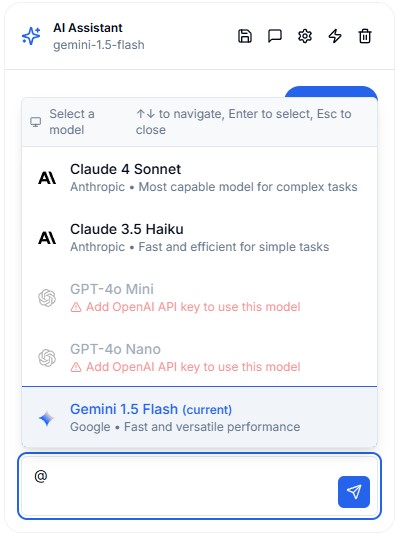Click the gemini-1.5-flash model name in header
The height and width of the screenshot is (539, 399).
coord(99,45)
